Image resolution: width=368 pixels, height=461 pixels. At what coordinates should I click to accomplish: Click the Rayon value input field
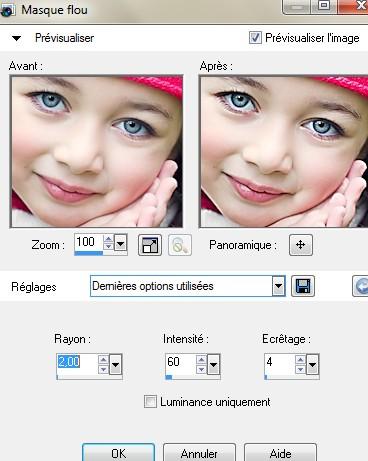(77, 362)
